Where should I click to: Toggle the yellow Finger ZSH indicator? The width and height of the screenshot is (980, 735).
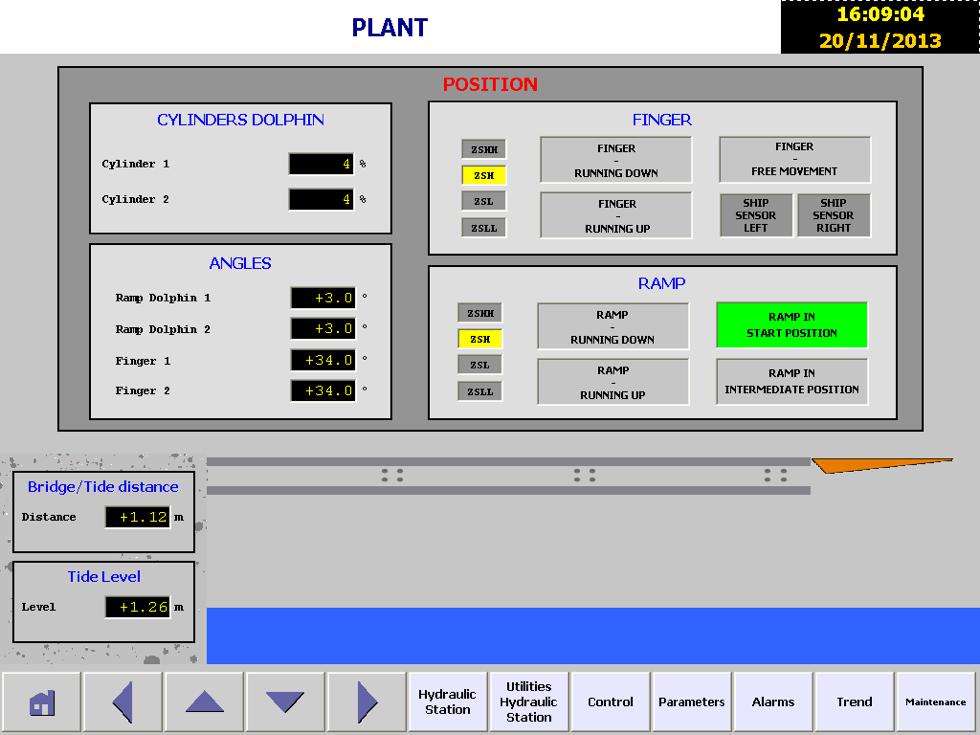coord(484,175)
